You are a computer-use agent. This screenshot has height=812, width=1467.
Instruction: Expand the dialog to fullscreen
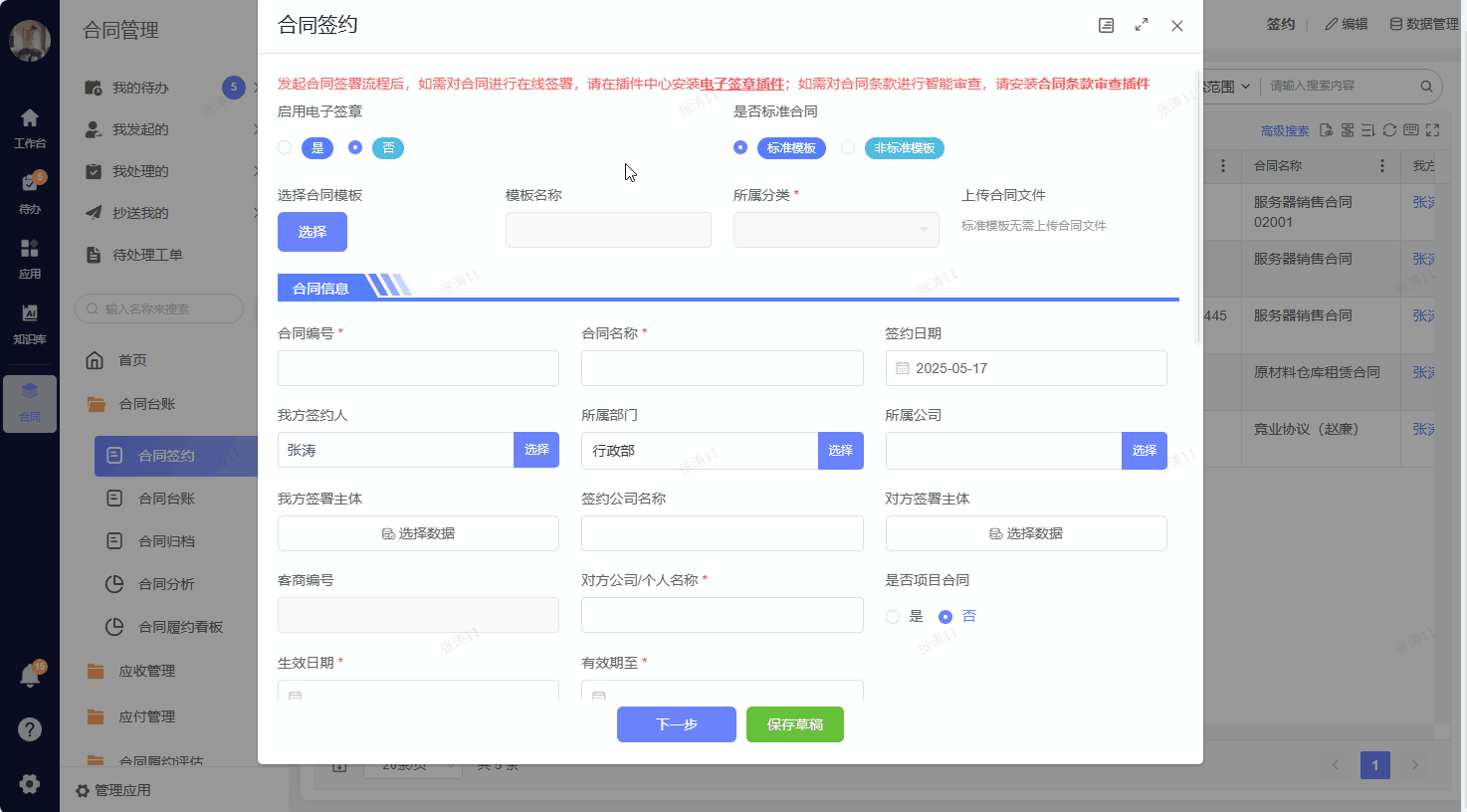point(1142,25)
